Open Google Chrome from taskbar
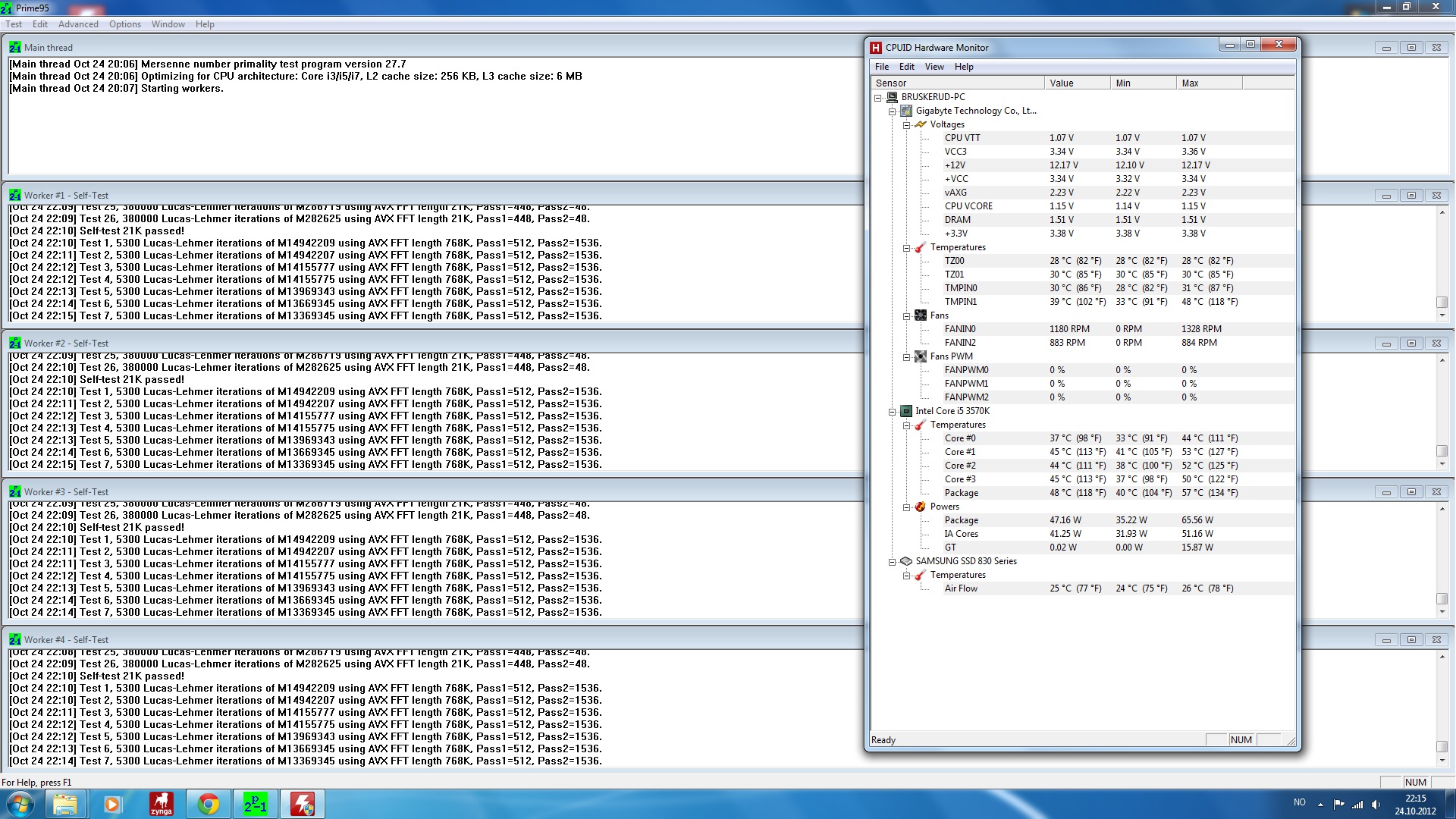 pyautogui.click(x=208, y=804)
